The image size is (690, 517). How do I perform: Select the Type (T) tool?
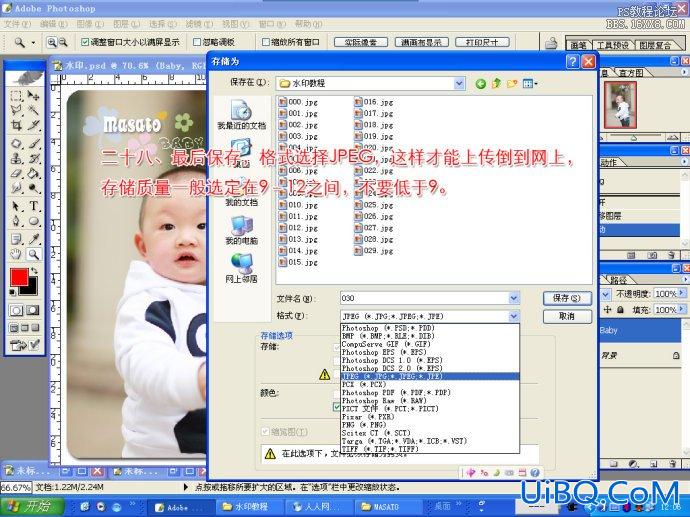33,206
